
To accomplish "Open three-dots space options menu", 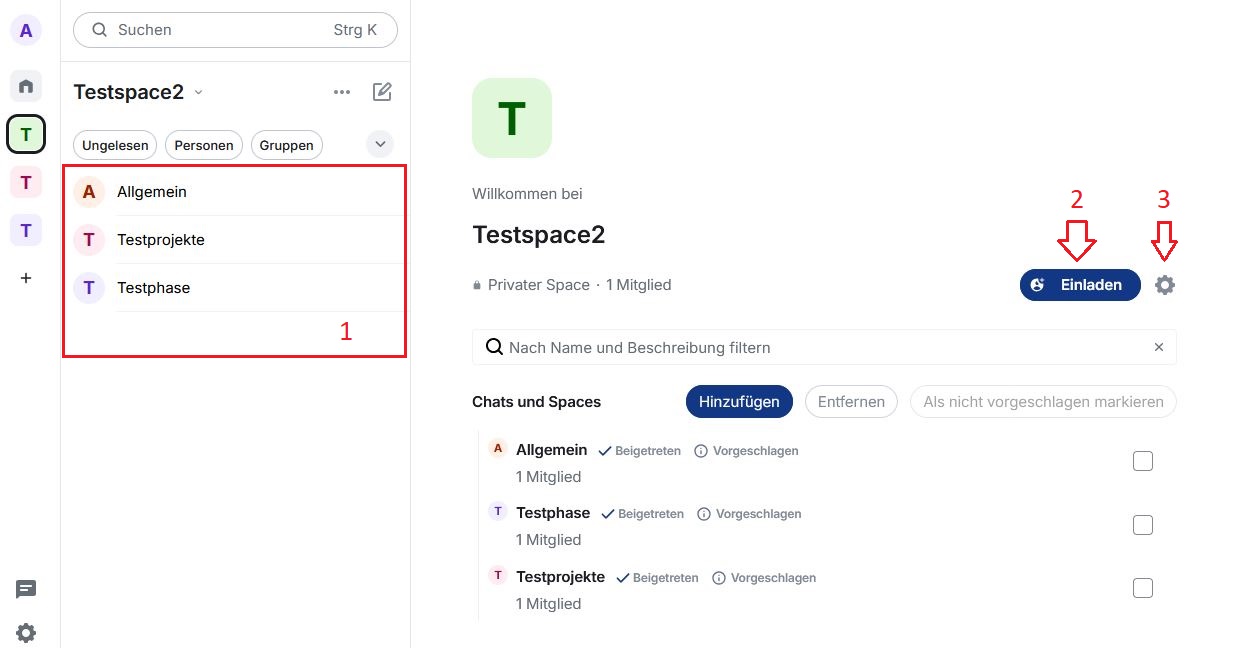I will pyautogui.click(x=342, y=92).
